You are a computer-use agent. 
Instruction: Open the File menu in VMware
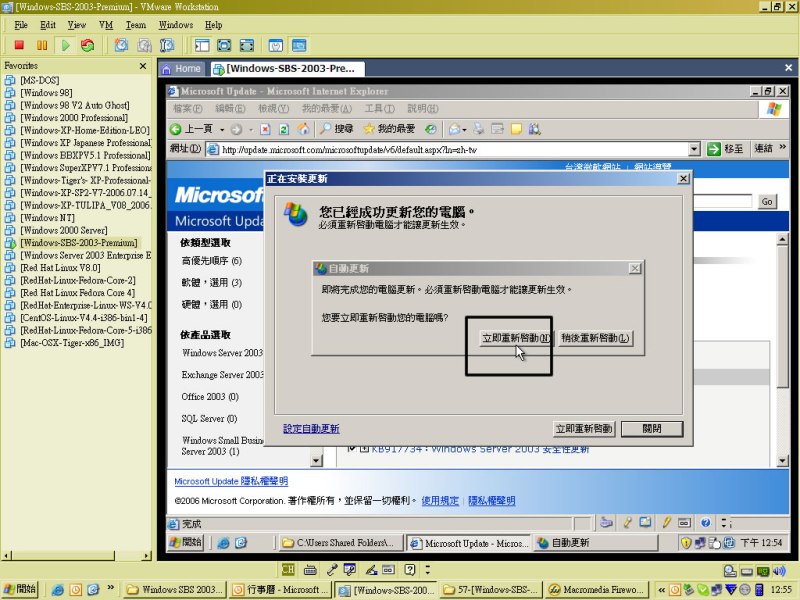click(21, 25)
